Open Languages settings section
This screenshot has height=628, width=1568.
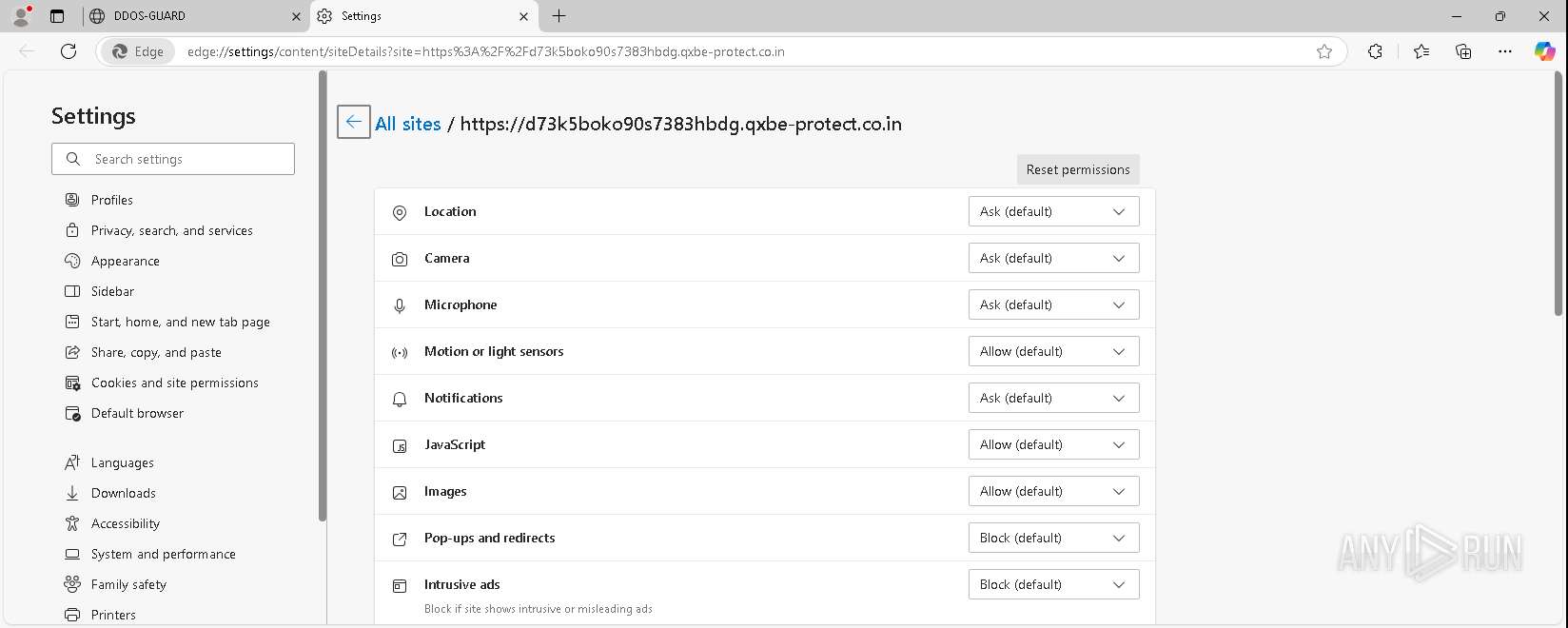[122, 462]
